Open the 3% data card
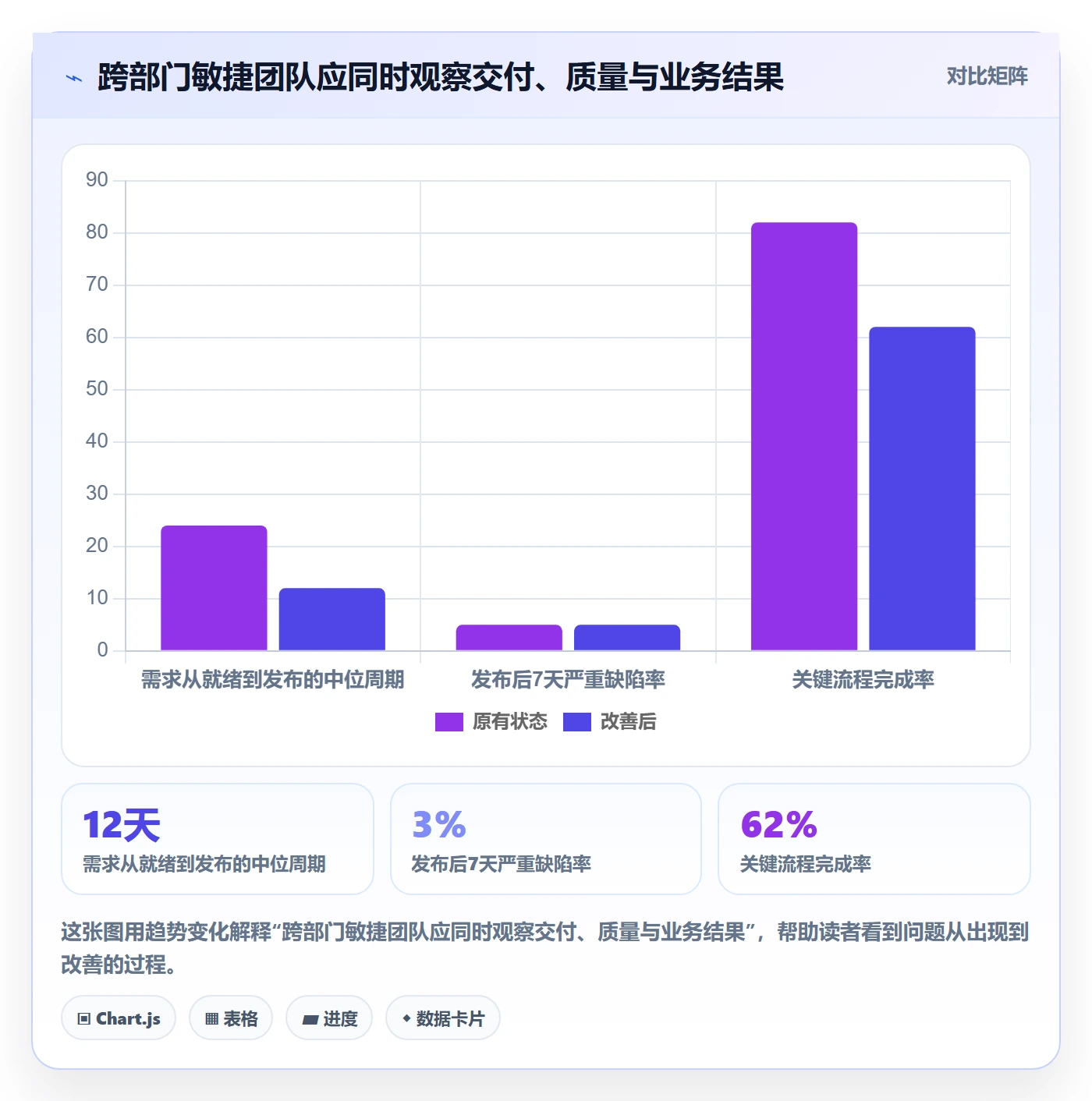This screenshot has height=1101, width=1092. 546,839
